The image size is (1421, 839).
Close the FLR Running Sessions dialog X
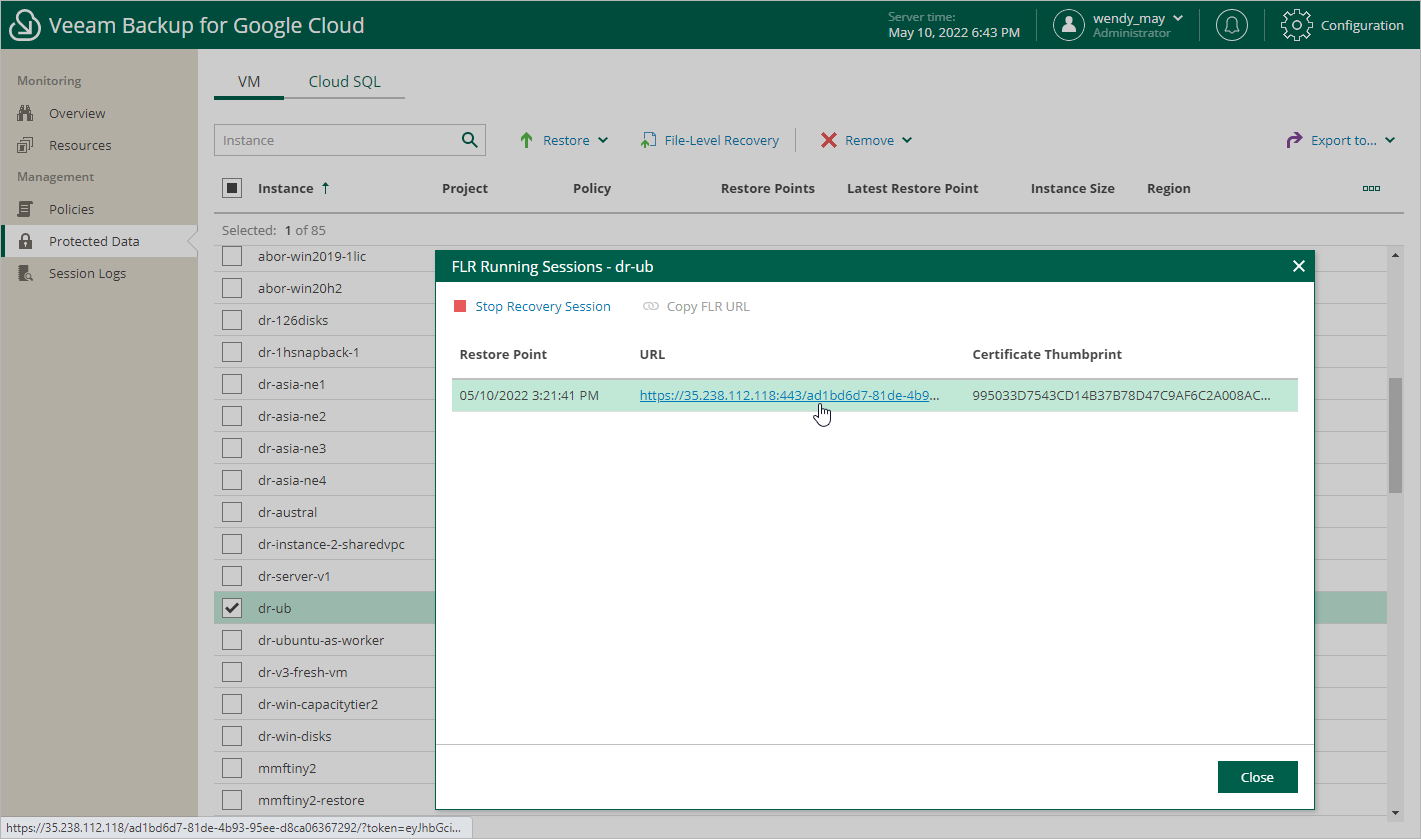pyautogui.click(x=1298, y=266)
